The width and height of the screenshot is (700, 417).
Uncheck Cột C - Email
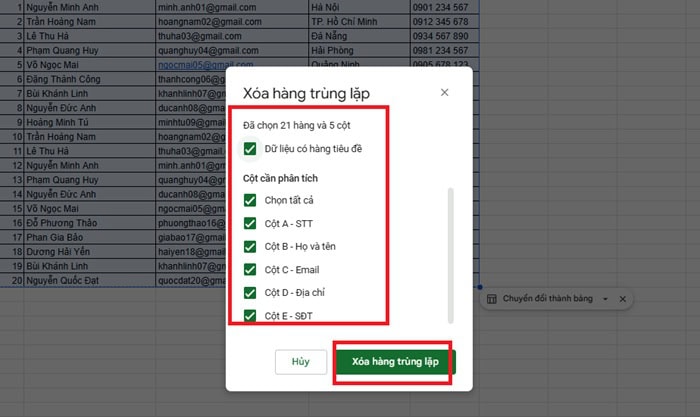[x=250, y=270]
